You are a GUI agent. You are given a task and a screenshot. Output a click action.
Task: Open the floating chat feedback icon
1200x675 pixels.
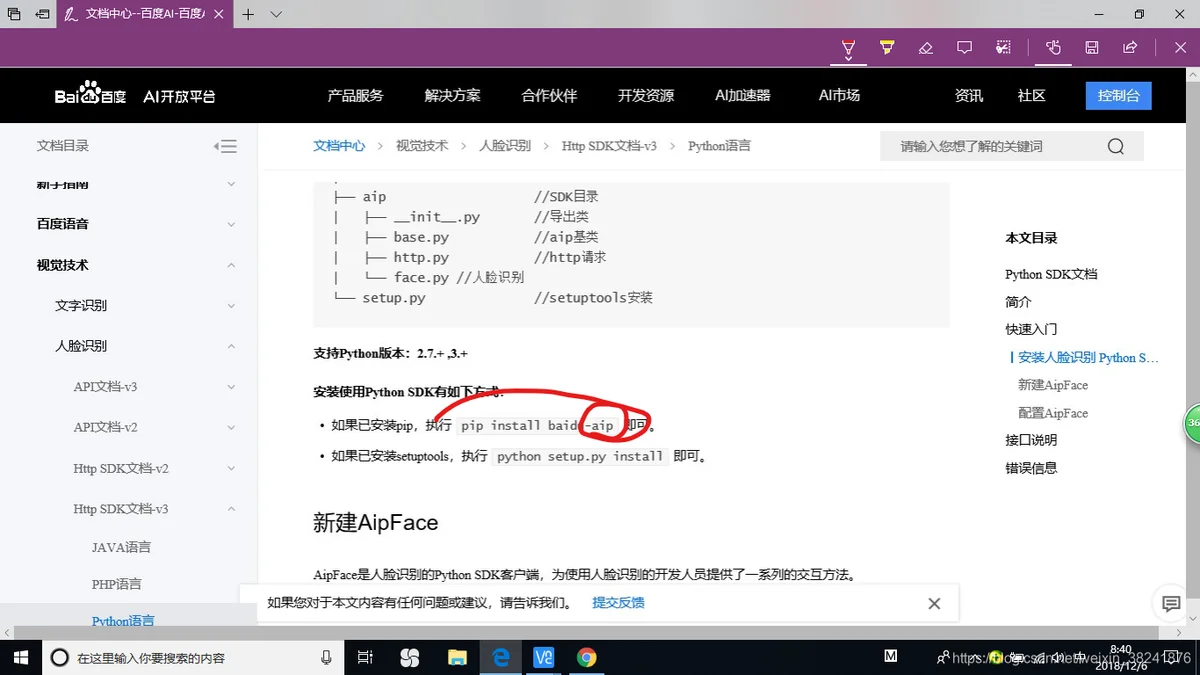tap(1170, 603)
